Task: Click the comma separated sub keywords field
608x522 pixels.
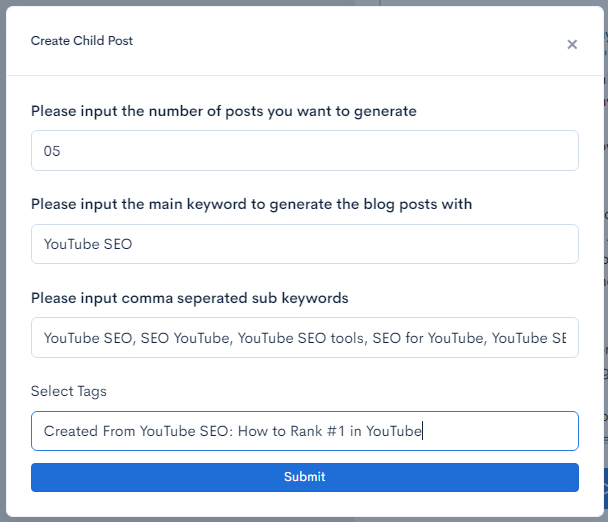Action: [x=305, y=337]
